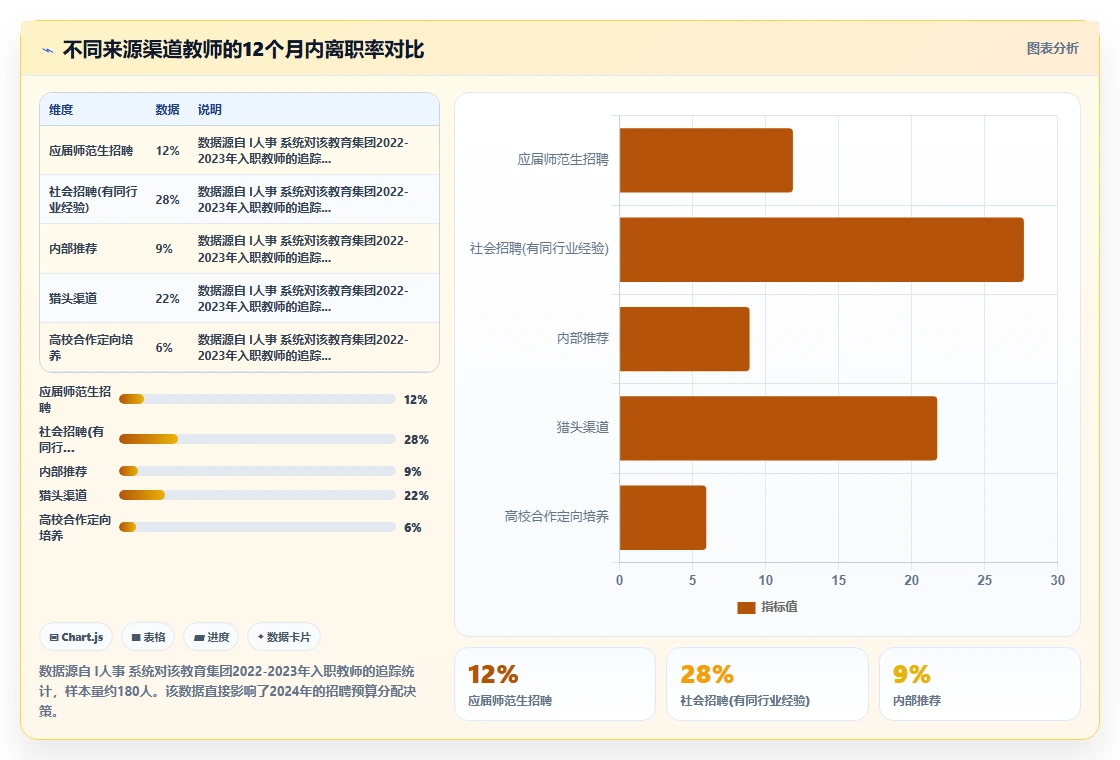Screen dimensions: 1120x760
Task: Click the 高校合作定向培养 progress bar
Action: click(257, 527)
